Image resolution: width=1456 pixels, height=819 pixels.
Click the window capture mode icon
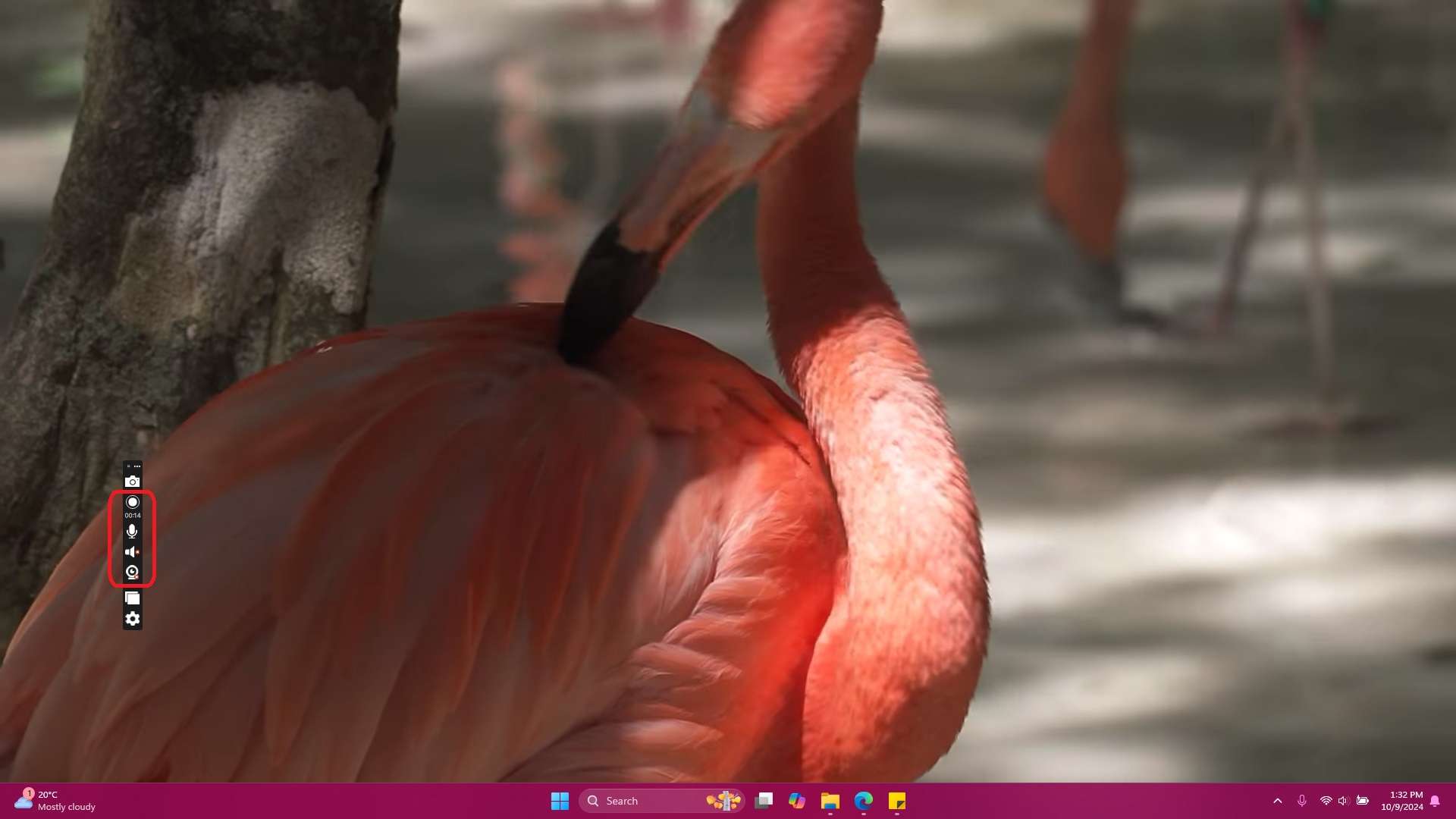[132, 597]
